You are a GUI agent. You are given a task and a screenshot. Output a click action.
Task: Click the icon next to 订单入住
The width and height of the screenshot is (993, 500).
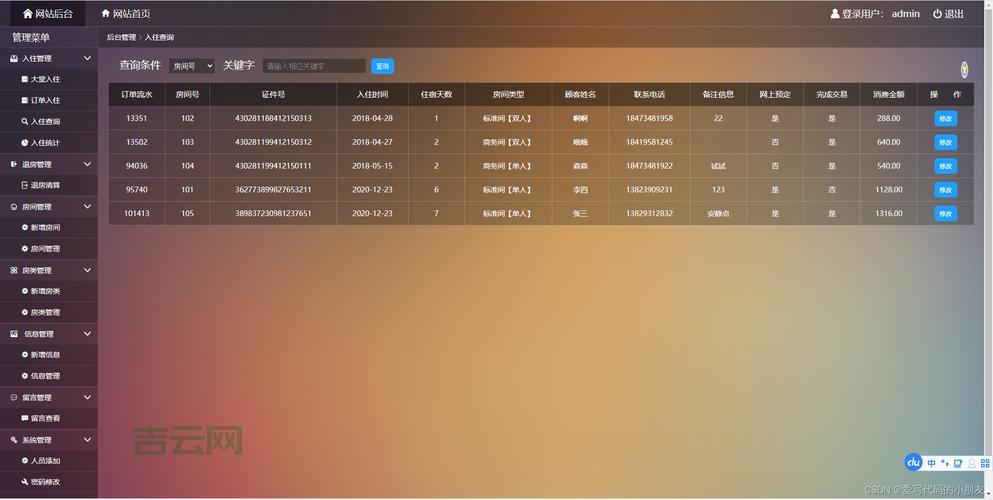(25, 100)
